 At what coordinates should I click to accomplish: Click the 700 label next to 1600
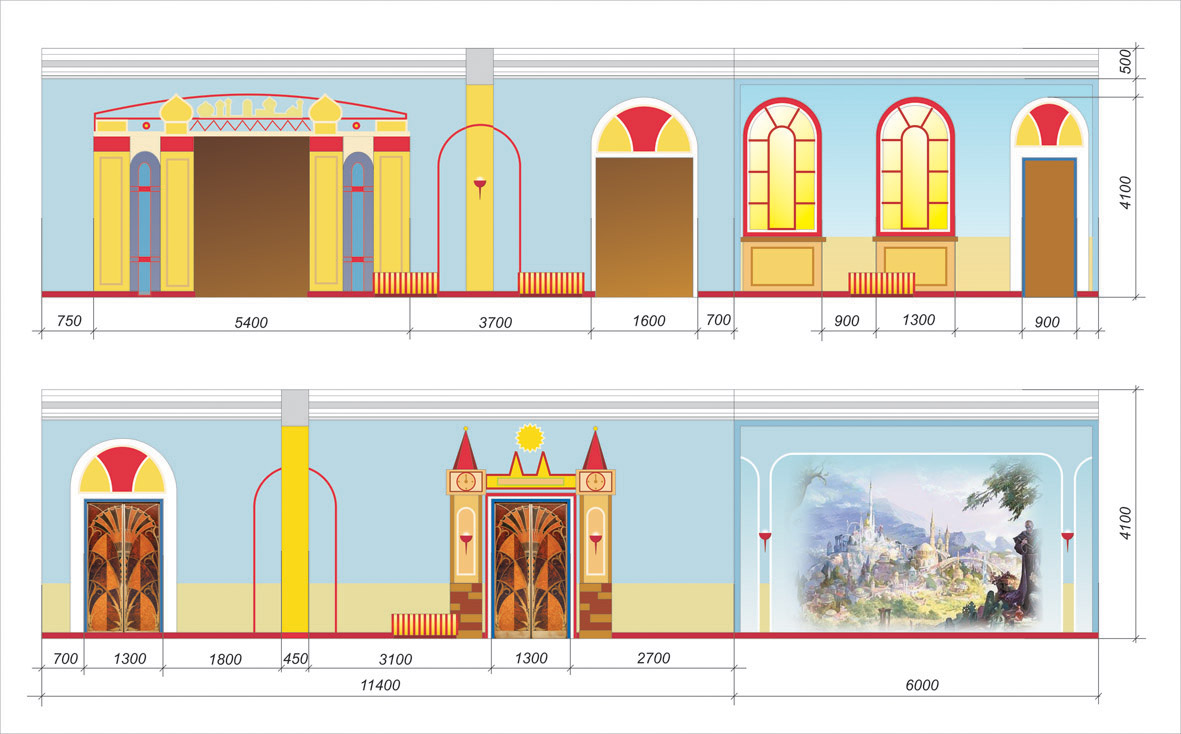click(x=718, y=320)
